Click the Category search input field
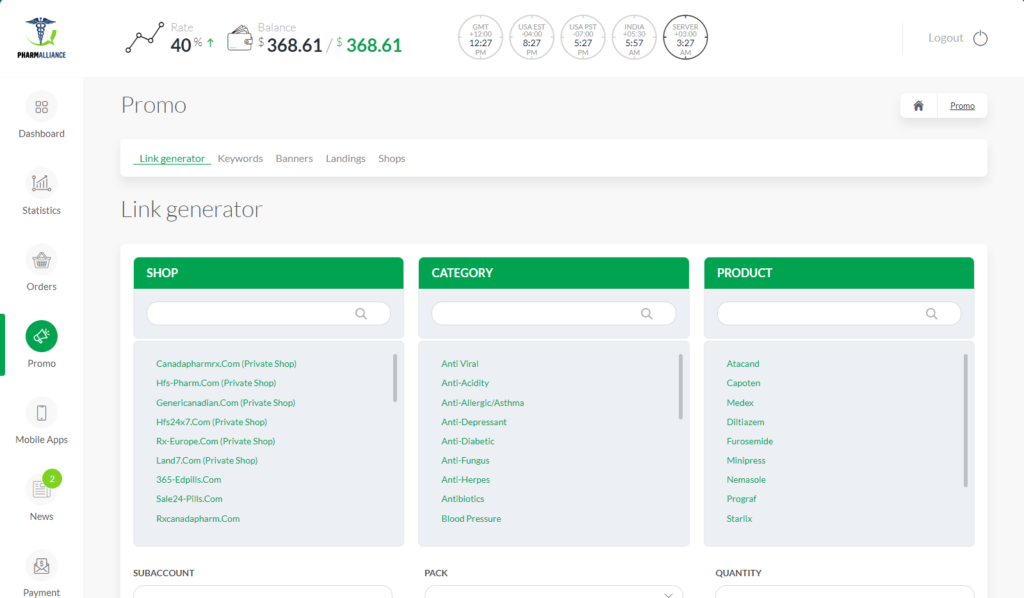Viewport: 1024px width, 598px height. (x=554, y=313)
